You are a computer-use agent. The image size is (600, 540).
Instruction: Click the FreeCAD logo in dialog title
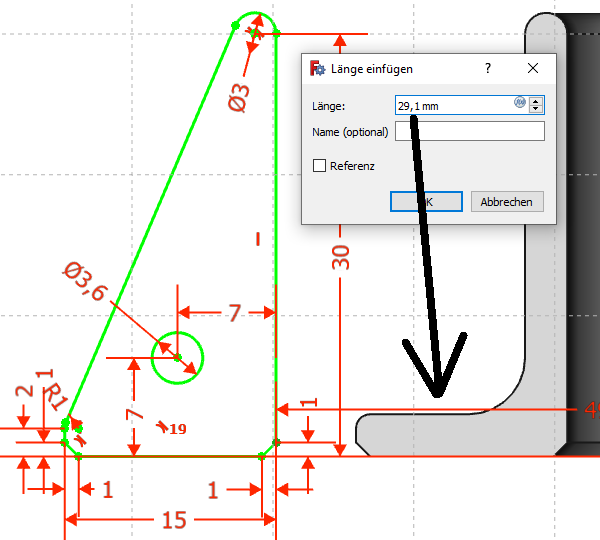[x=318, y=69]
